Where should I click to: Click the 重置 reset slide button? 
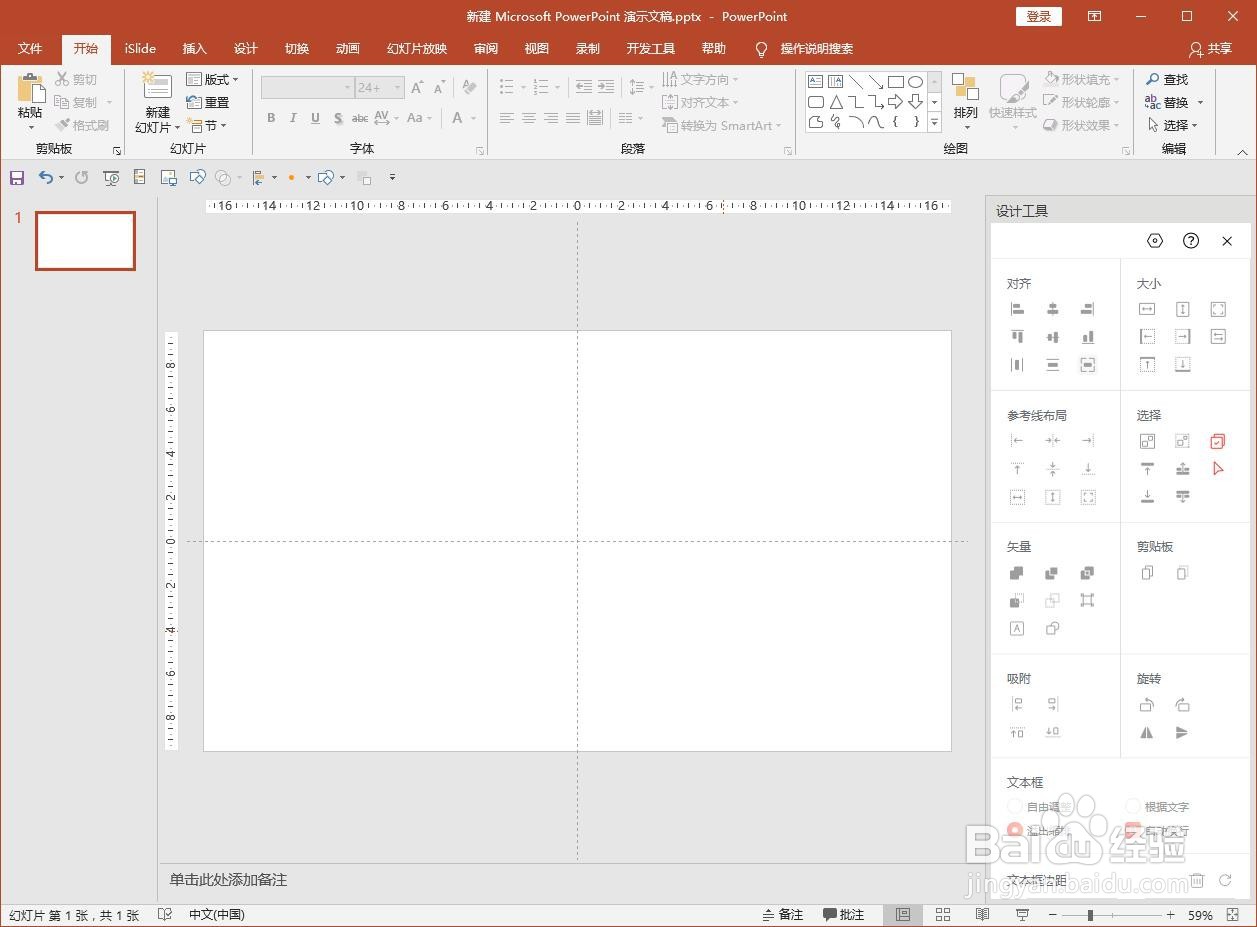tap(208, 102)
